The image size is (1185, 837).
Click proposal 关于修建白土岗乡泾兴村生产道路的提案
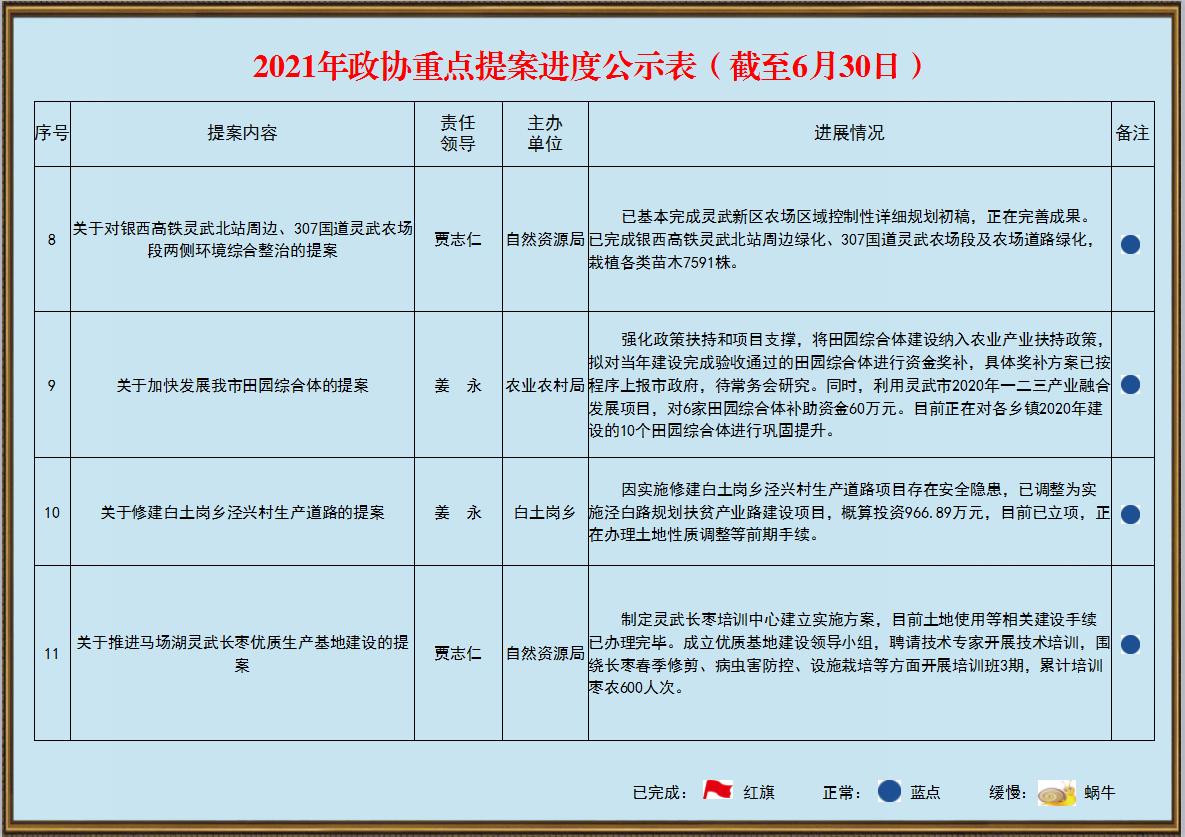(x=243, y=512)
